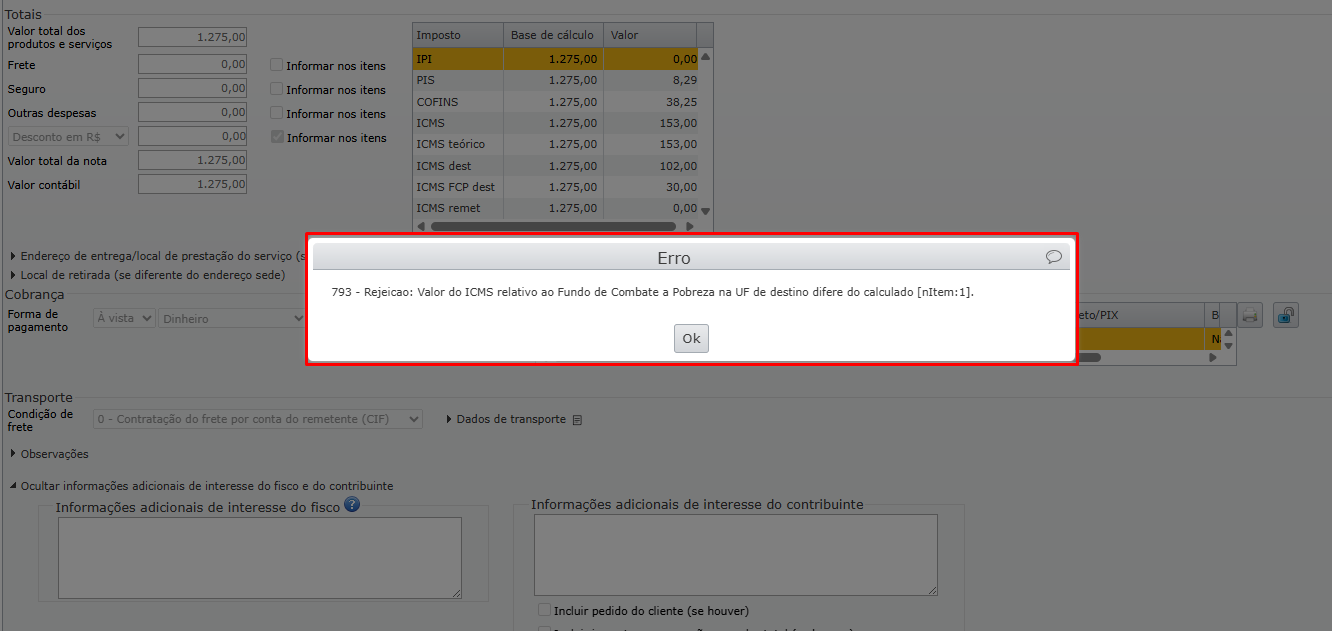This screenshot has width=1332, height=631.
Task: Click the Frete value field
Action: [192, 64]
